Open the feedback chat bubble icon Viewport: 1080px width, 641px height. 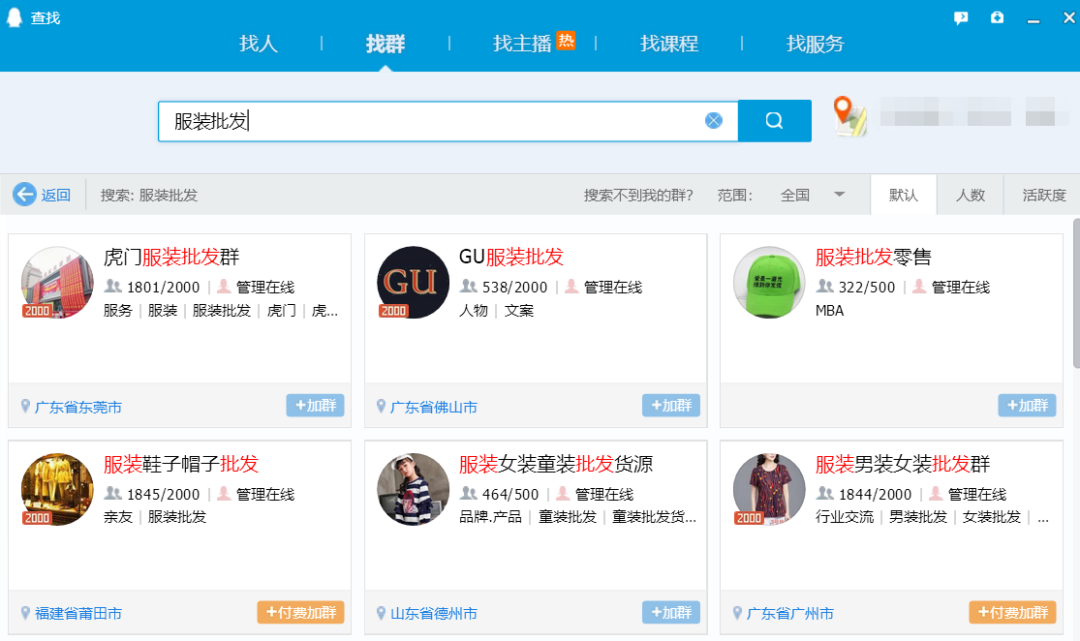[961, 18]
